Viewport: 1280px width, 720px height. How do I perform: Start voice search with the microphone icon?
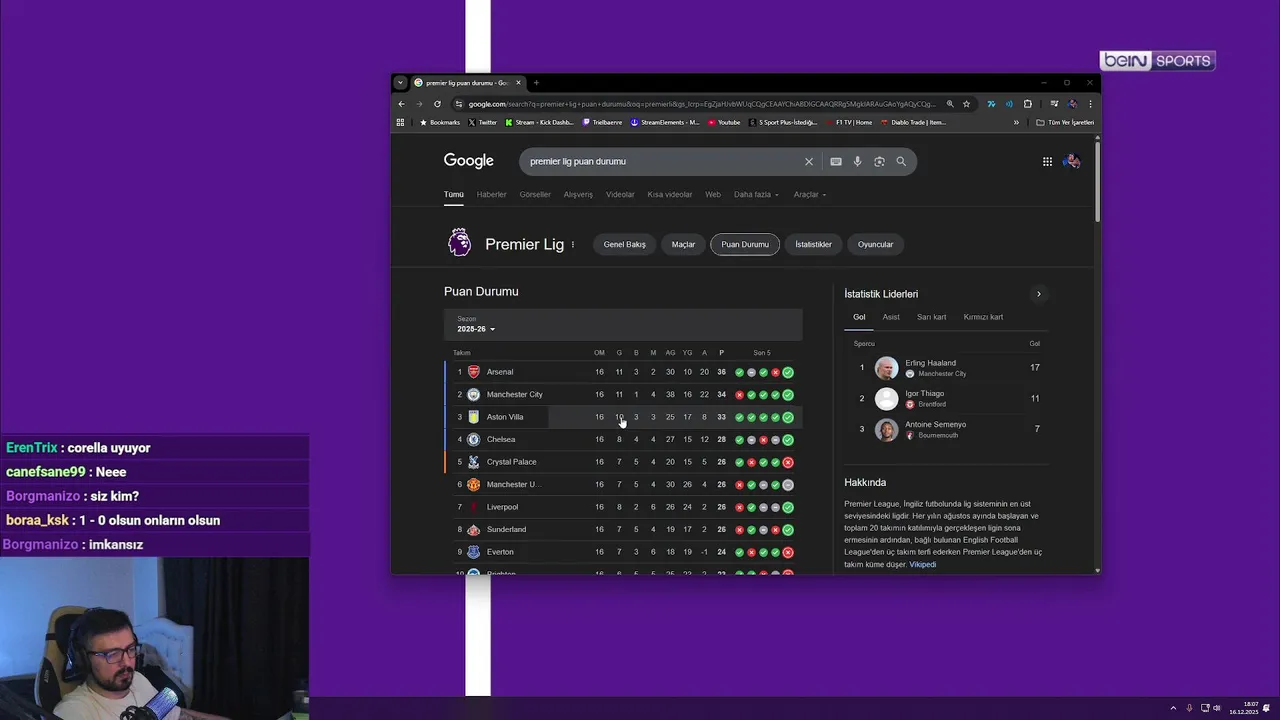[857, 161]
